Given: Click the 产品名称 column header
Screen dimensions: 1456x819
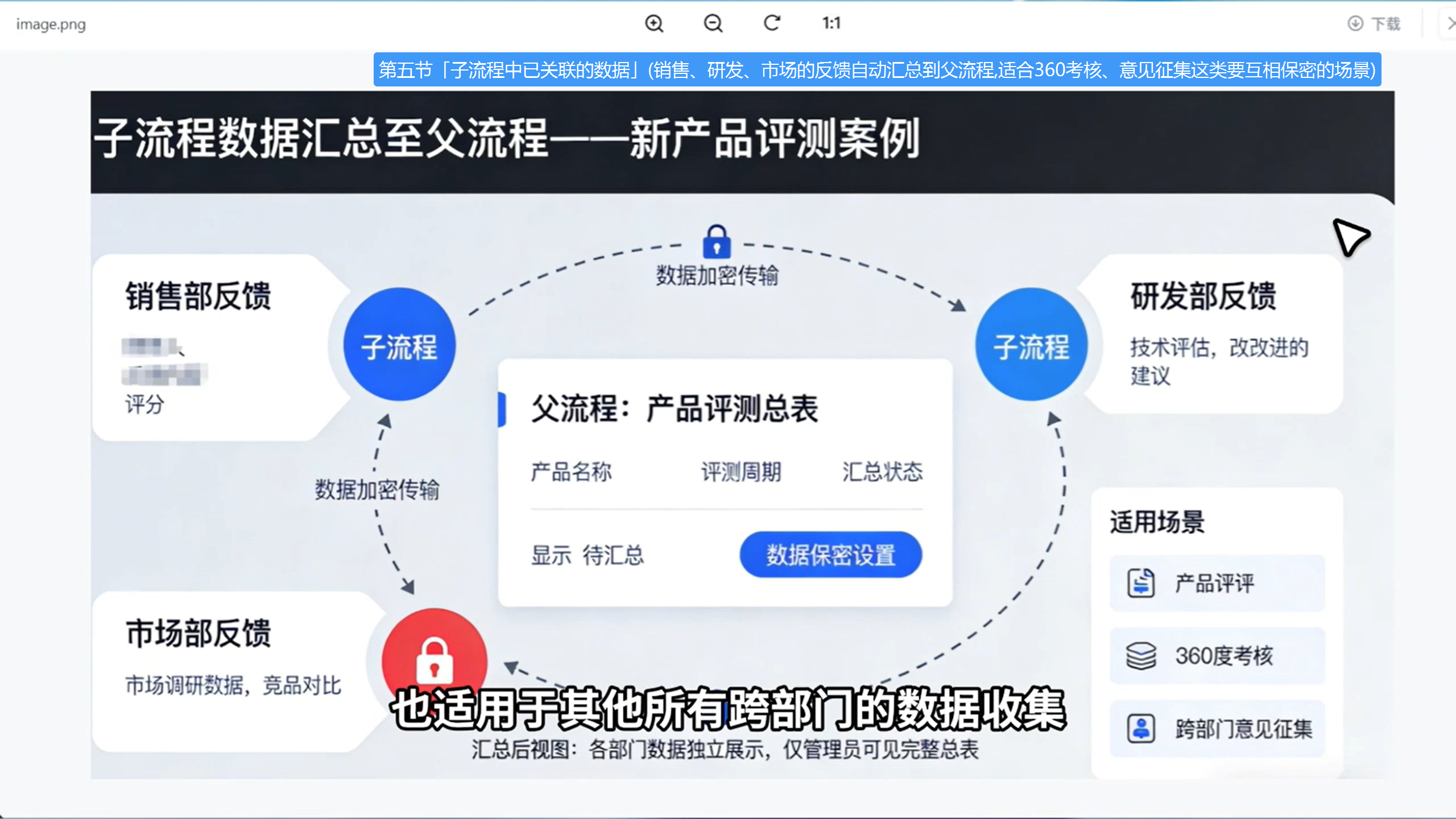Looking at the screenshot, I should coord(571,472).
